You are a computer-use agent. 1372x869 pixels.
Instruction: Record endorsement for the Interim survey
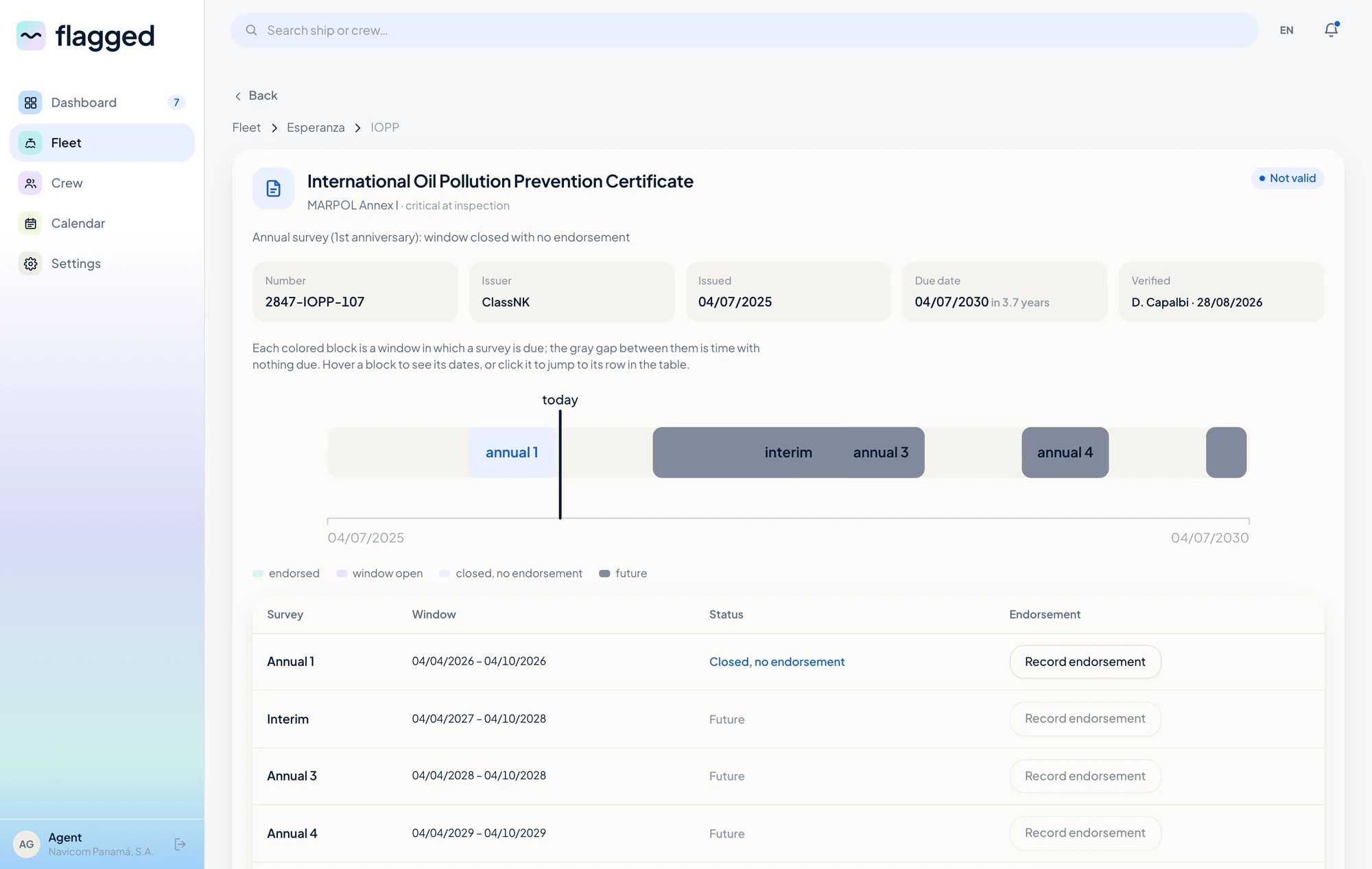[1085, 719]
